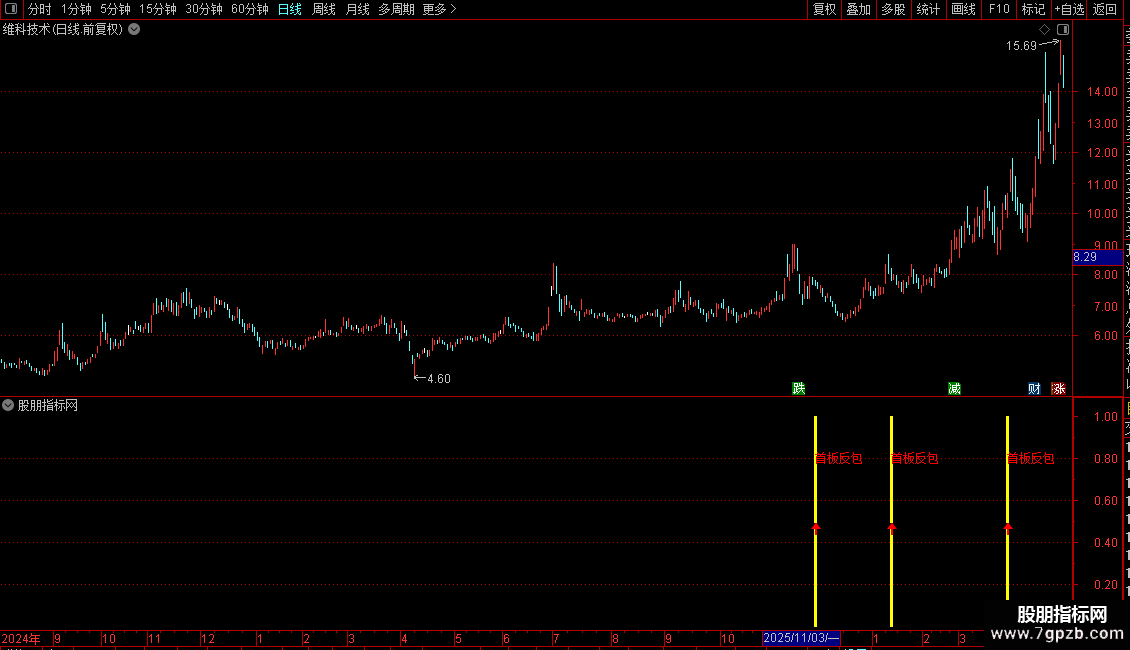The height and width of the screenshot is (650, 1130).
Task: Toggle the left sidebar panel icon
Action: pos(11,9)
